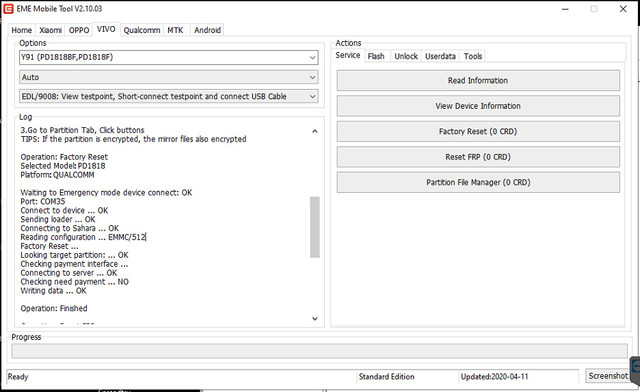Select the VIVO tab
The image size is (640, 392).
[x=106, y=29]
